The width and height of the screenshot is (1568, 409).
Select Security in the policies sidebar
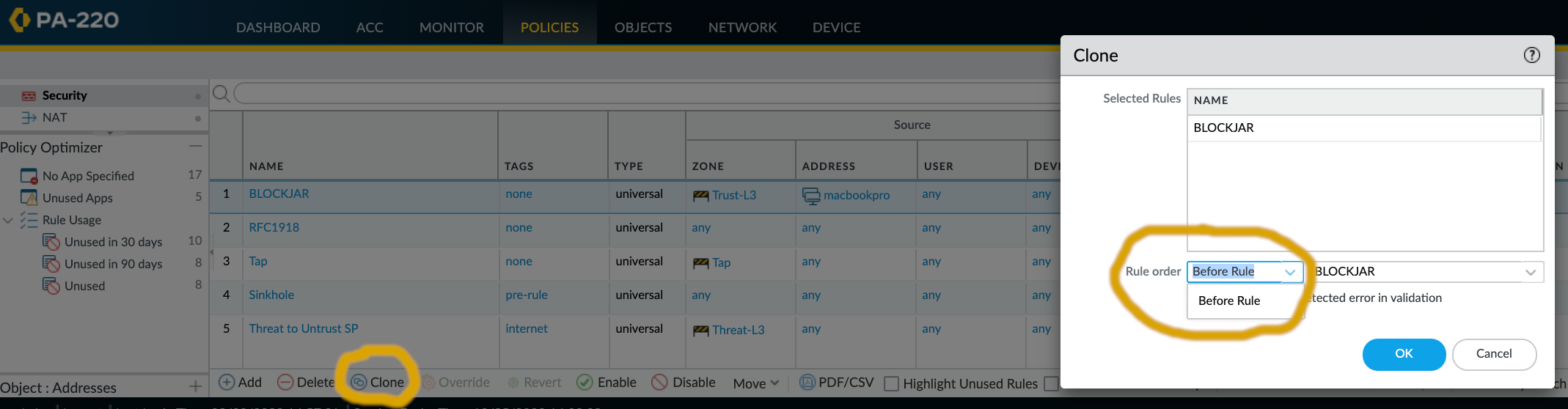[x=65, y=96]
